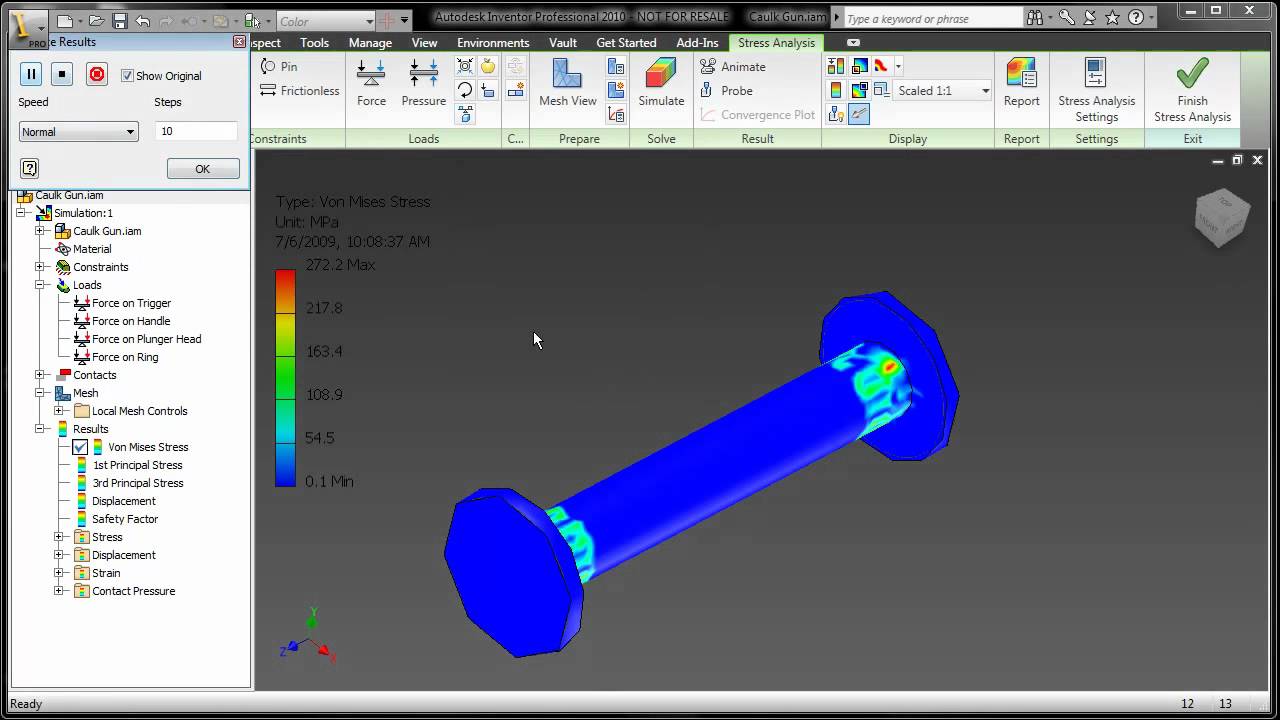This screenshot has width=1280, height=720.
Task: Confirm with the OK button
Action: coord(203,169)
